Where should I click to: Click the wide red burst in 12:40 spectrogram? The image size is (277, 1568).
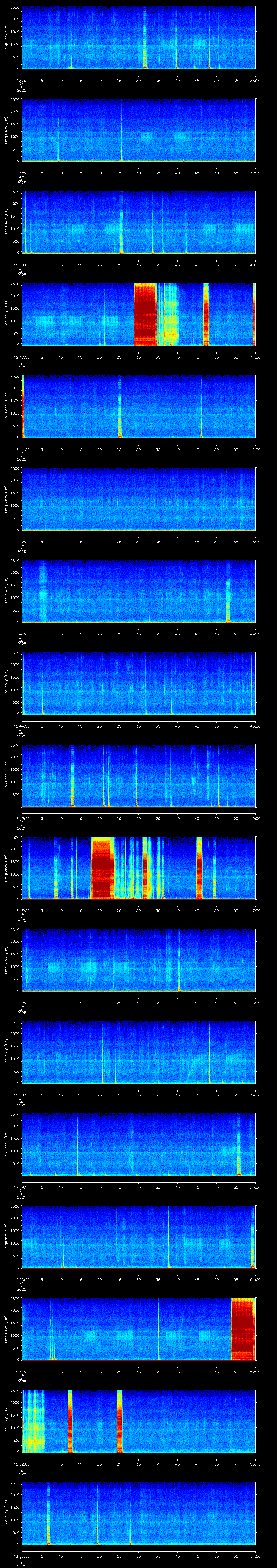click(x=146, y=315)
